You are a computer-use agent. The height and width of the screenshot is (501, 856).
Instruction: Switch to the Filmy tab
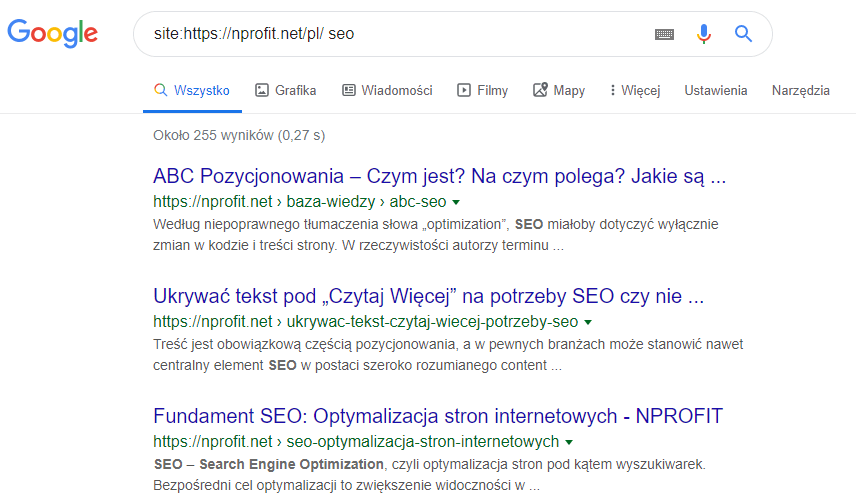tap(483, 90)
